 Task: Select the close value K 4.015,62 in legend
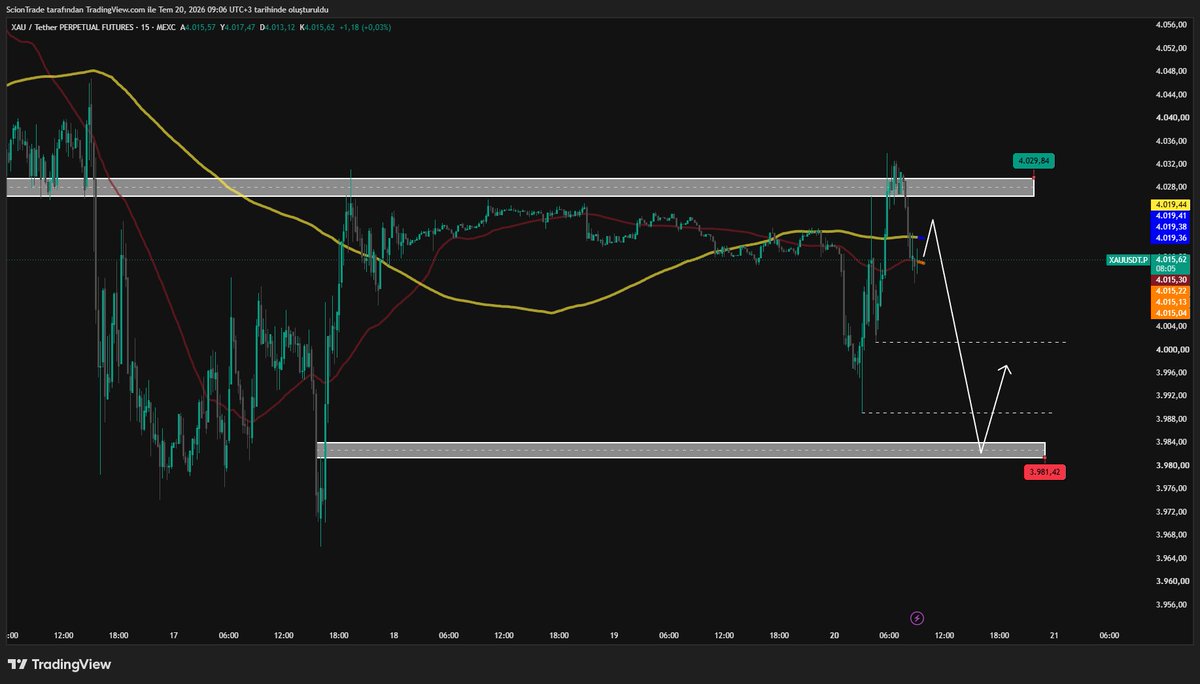pyautogui.click(x=318, y=27)
